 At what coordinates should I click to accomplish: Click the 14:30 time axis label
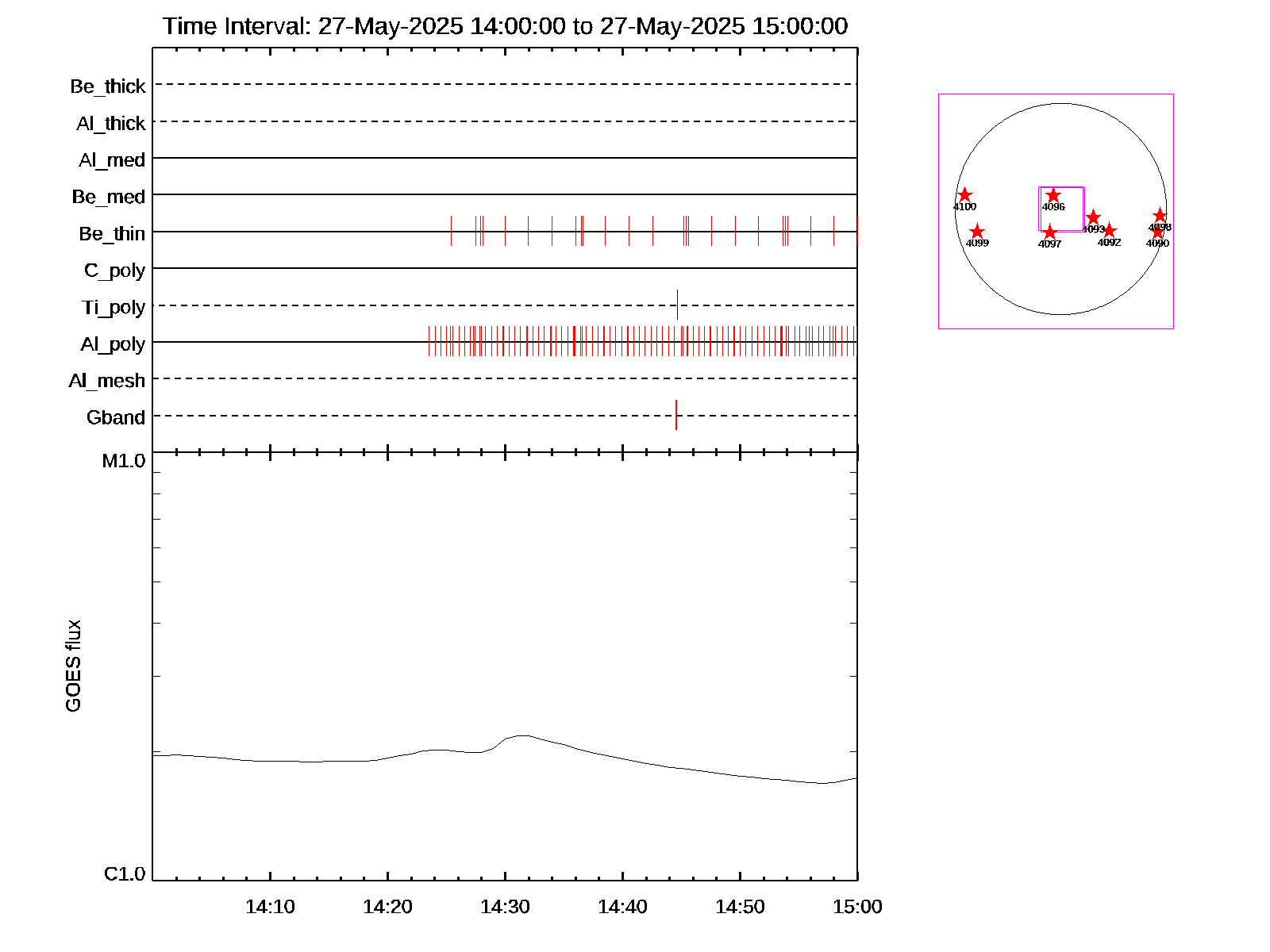click(505, 907)
